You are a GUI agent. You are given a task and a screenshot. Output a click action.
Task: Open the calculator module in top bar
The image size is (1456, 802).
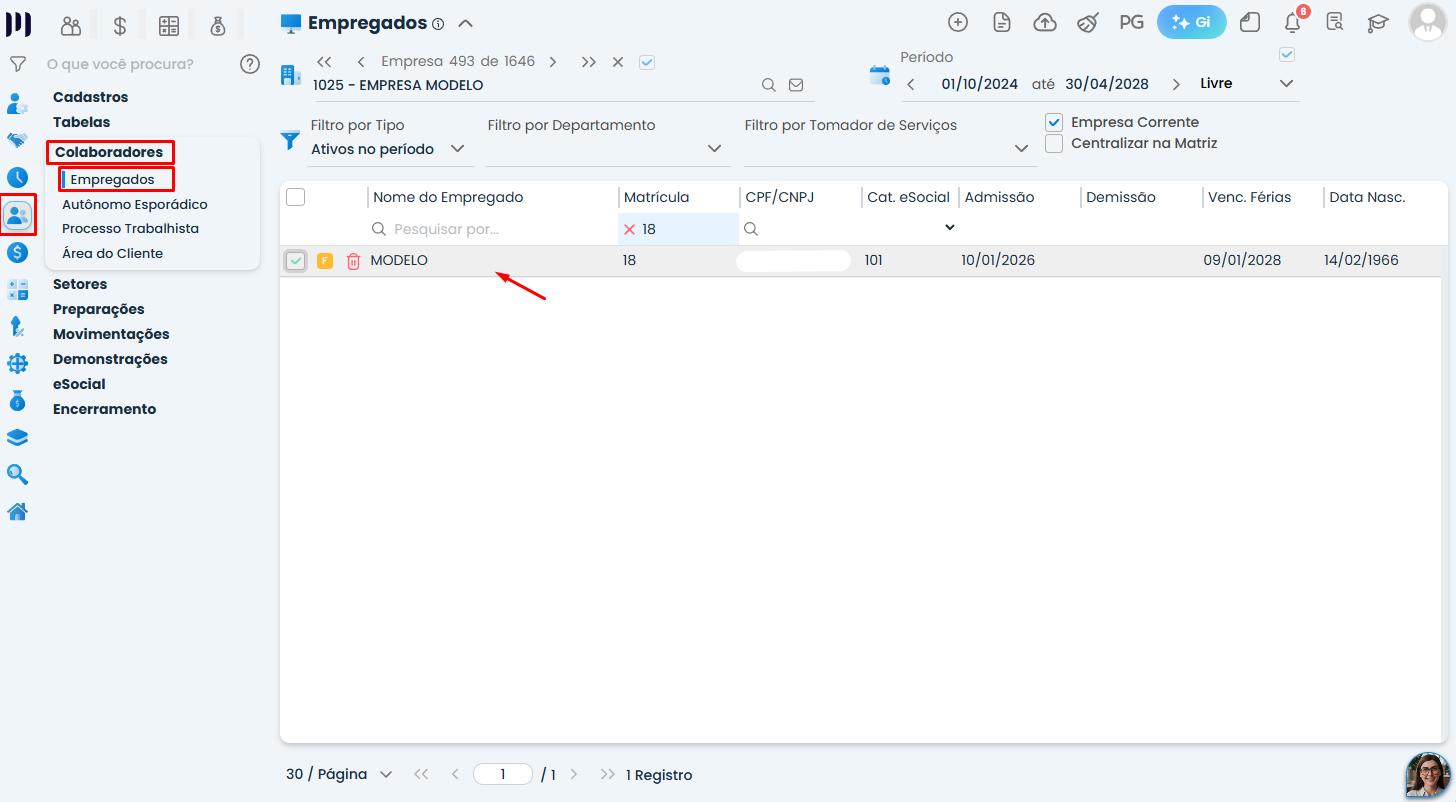(169, 26)
